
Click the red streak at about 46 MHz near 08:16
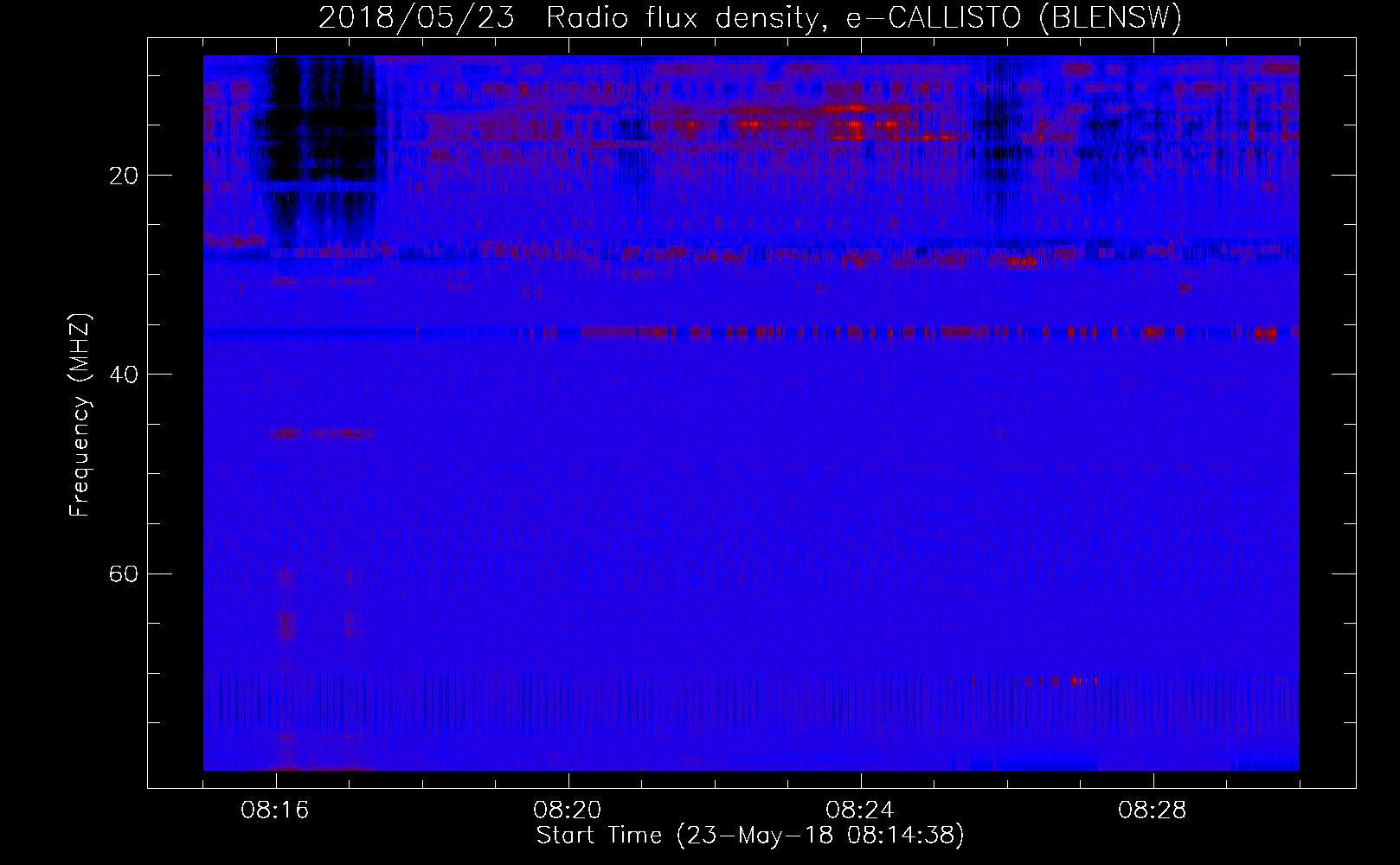[x=322, y=432]
